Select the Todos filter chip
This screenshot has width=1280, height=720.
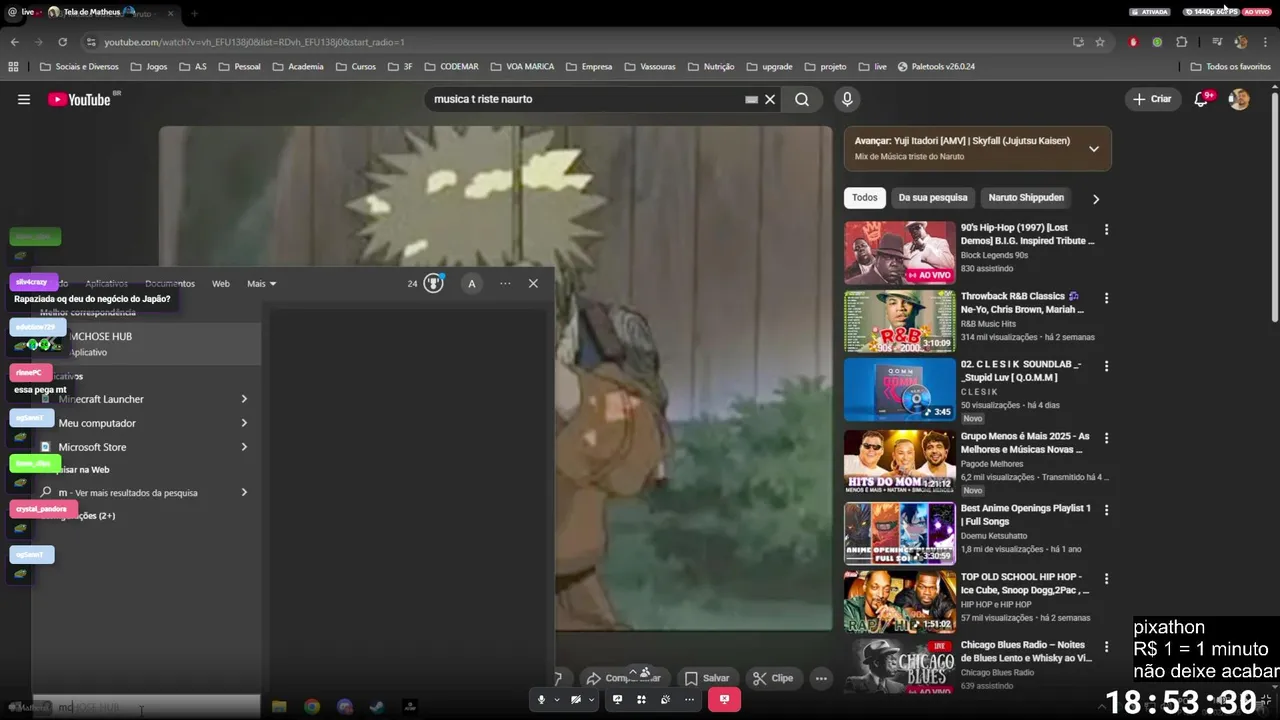click(865, 198)
